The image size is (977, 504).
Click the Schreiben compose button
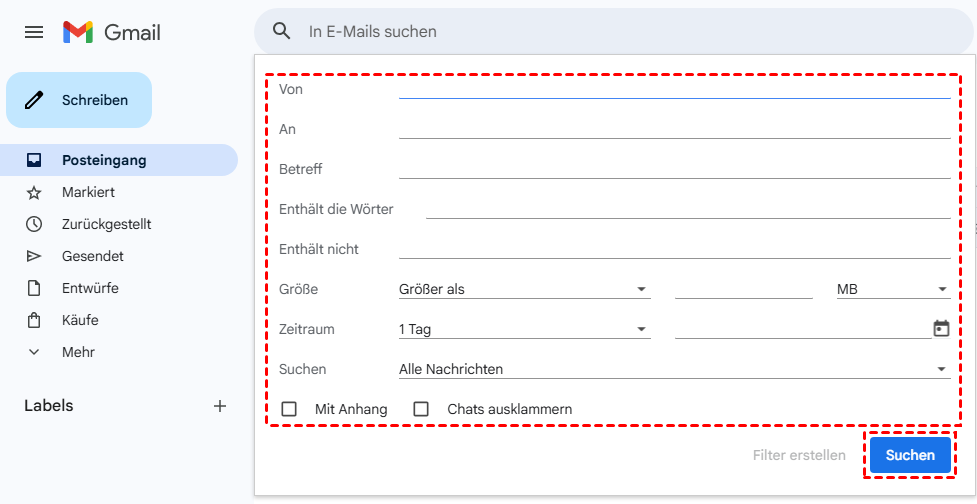79,100
